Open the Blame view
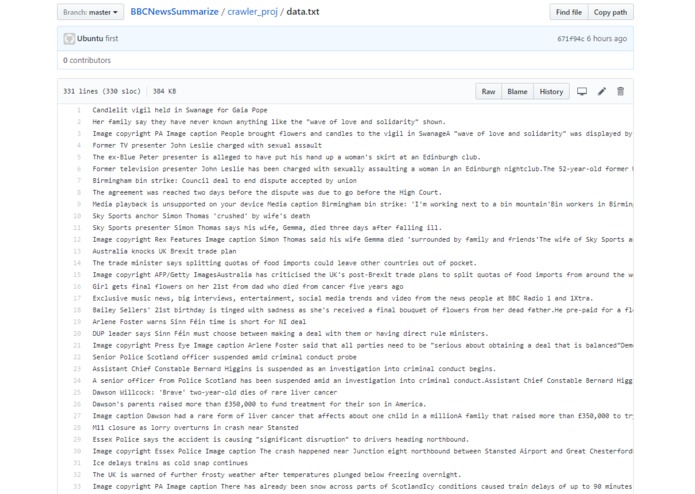The image size is (695, 494). click(517, 91)
